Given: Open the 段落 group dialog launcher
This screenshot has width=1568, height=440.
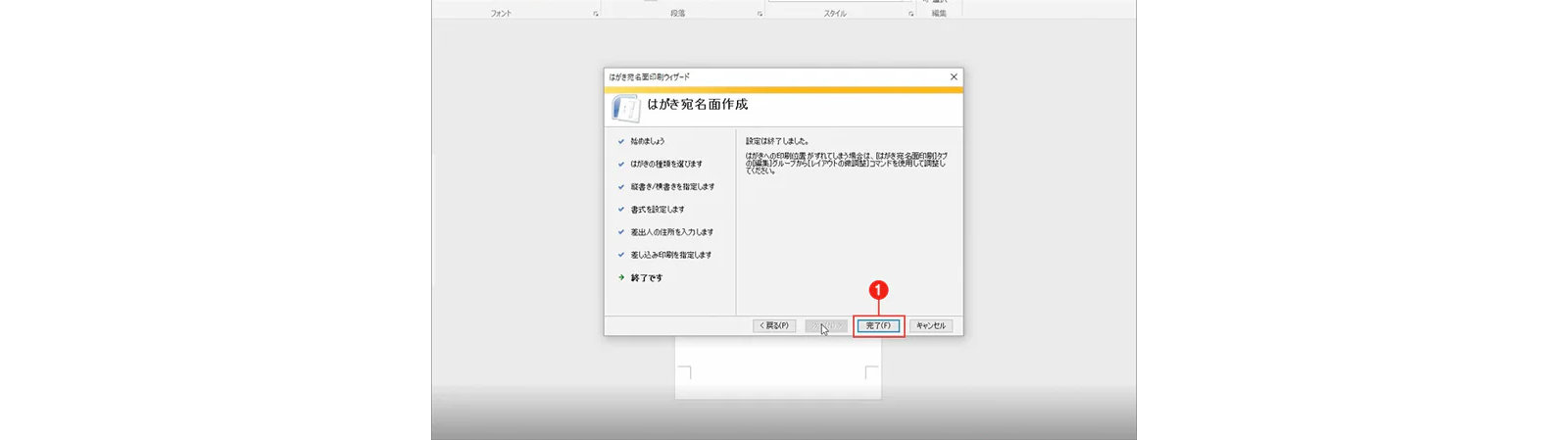Looking at the screenshot, I should coord(760,14).
